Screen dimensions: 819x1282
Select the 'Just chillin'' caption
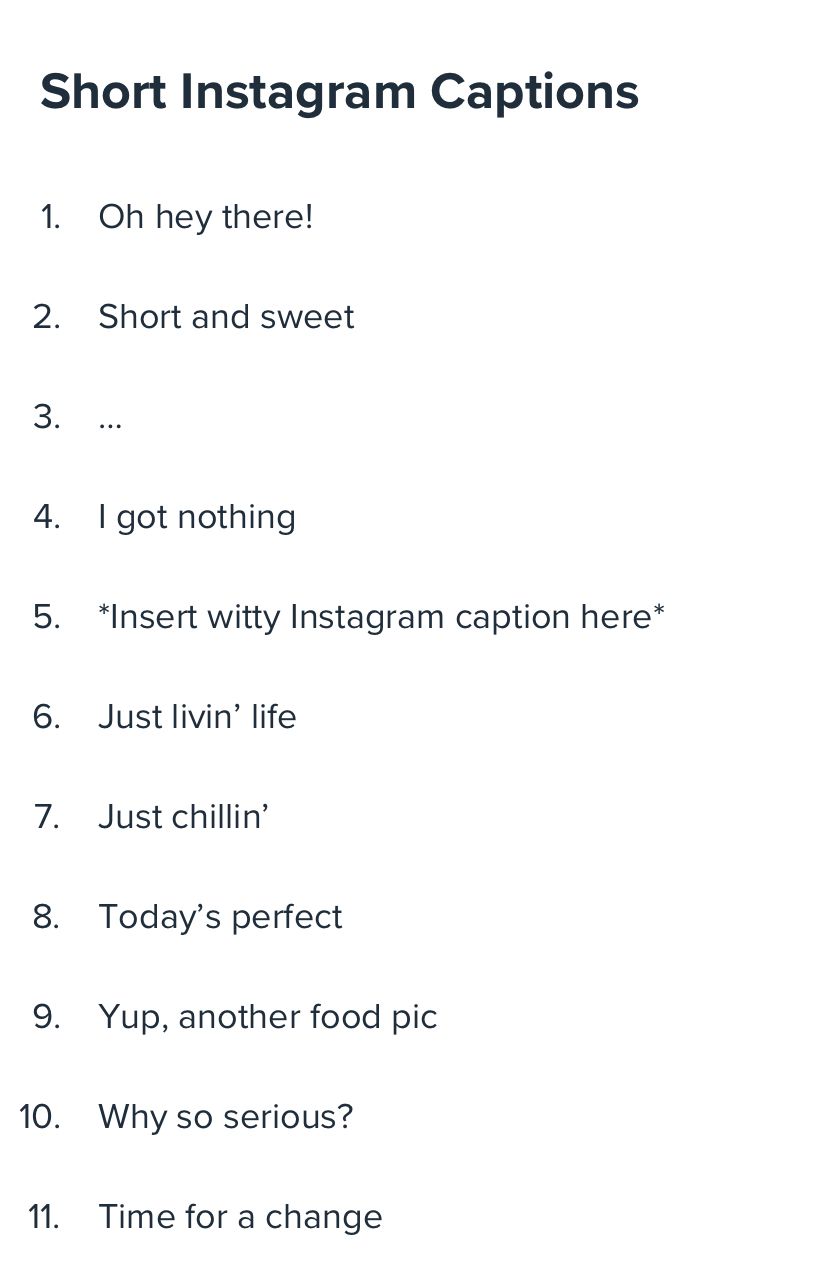point(184,817)
